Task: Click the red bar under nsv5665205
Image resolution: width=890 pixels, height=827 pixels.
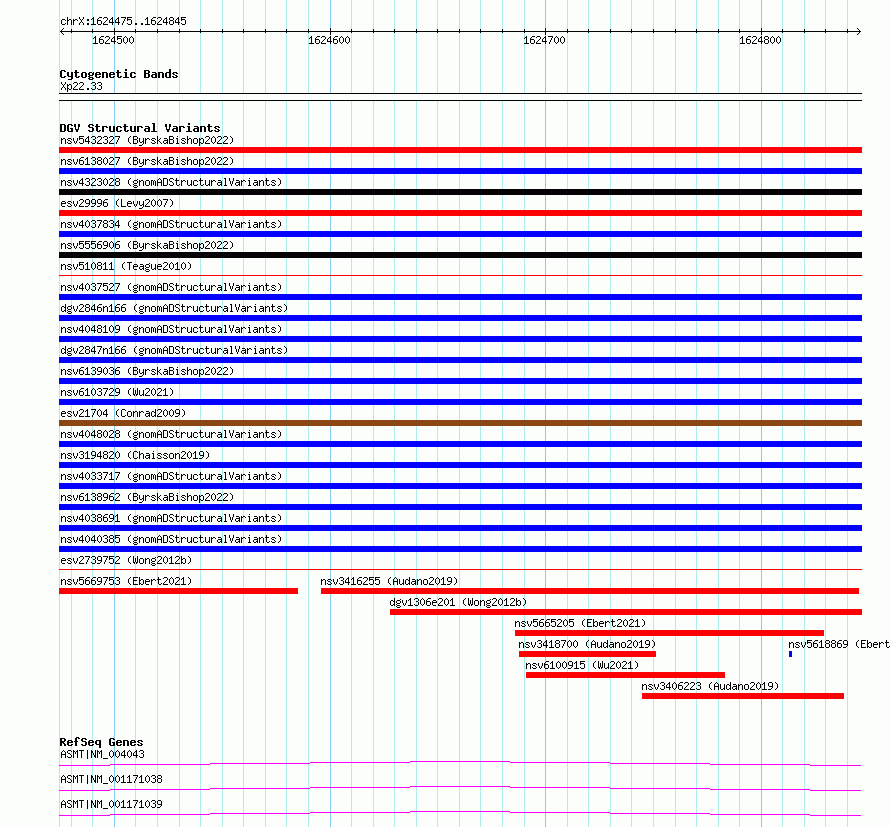Action: [669, 633]
